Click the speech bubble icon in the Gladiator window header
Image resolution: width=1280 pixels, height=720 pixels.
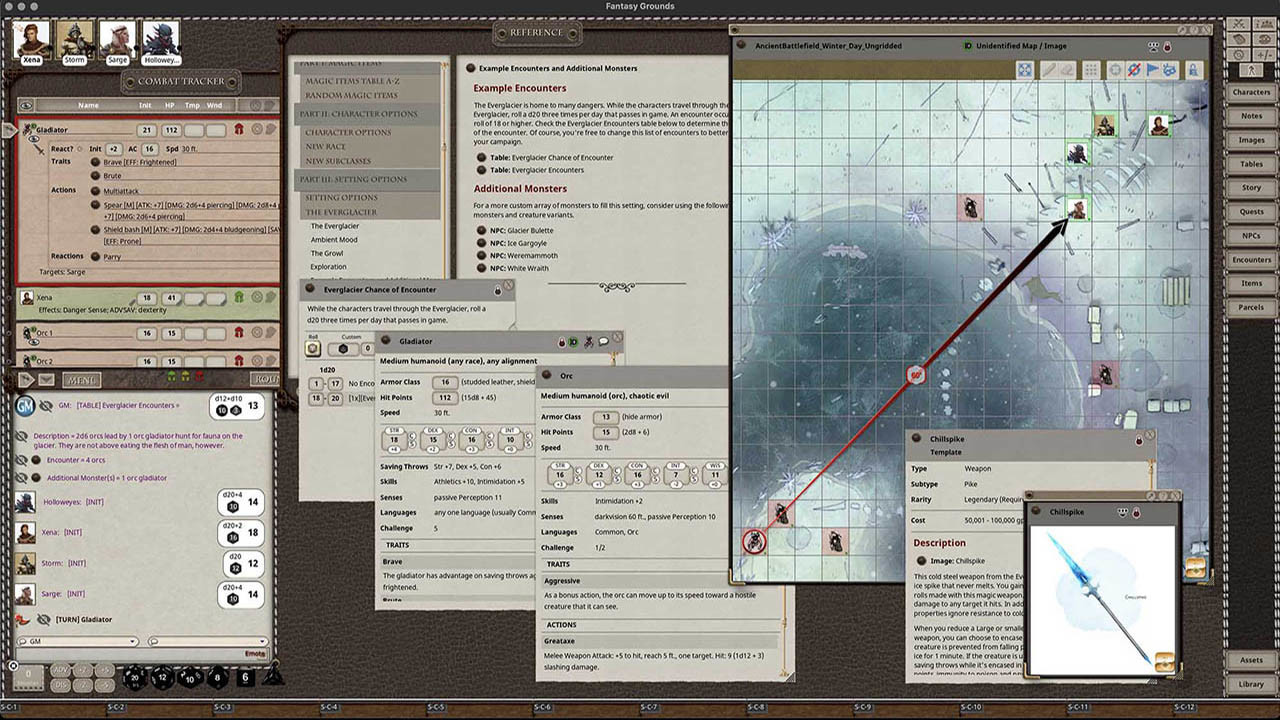click(604, 341)
